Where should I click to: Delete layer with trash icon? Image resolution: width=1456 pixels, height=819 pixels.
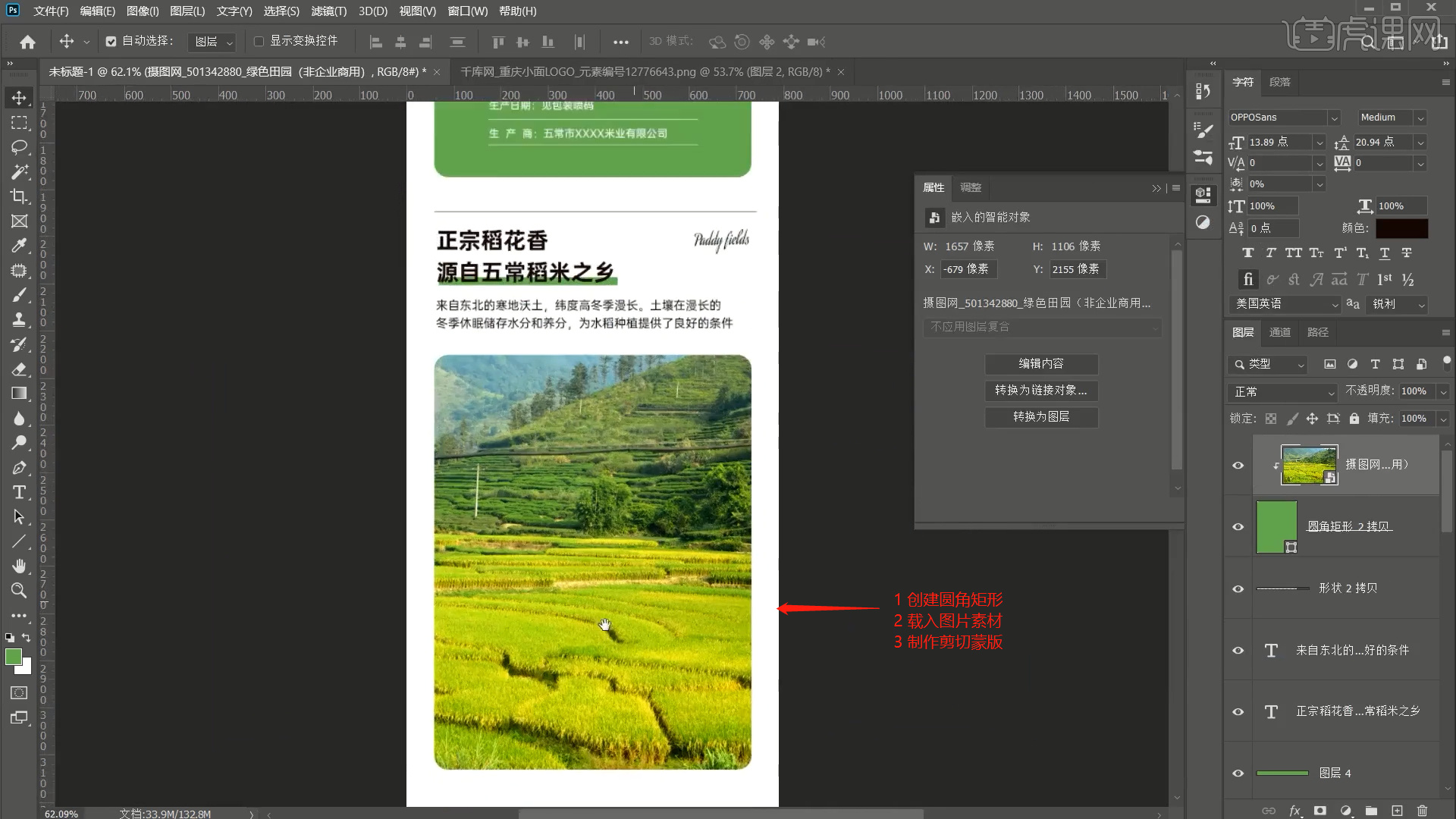click(x=1423, y=811)
